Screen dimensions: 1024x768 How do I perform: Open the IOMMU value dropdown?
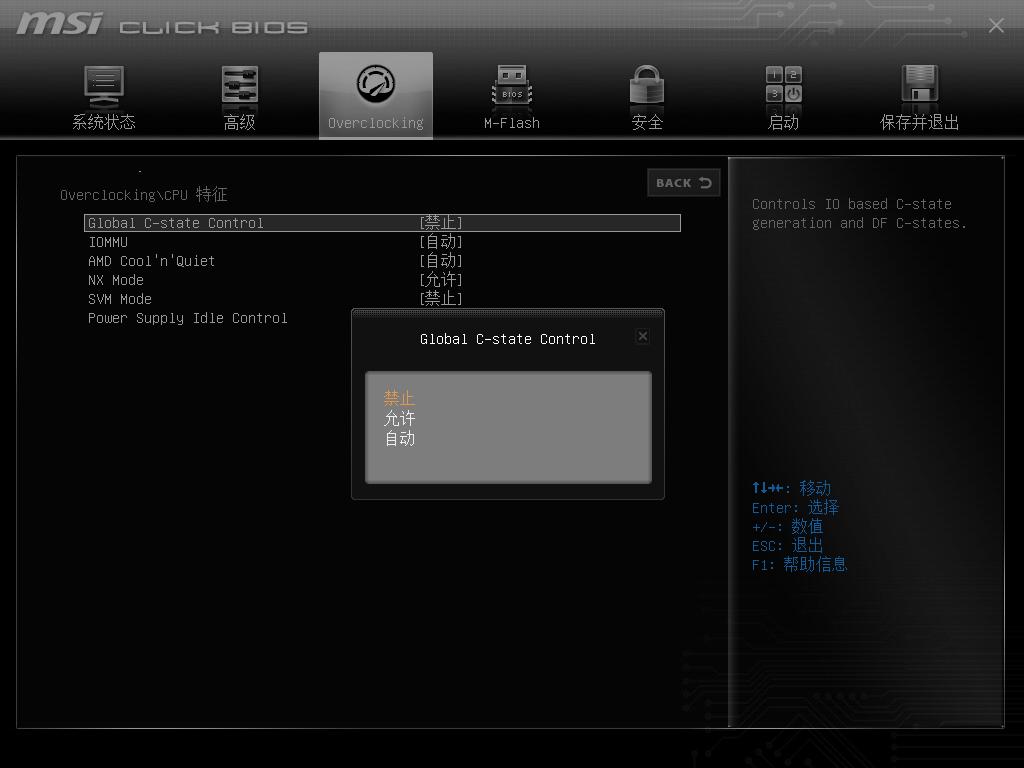click(x=441, y=242)
